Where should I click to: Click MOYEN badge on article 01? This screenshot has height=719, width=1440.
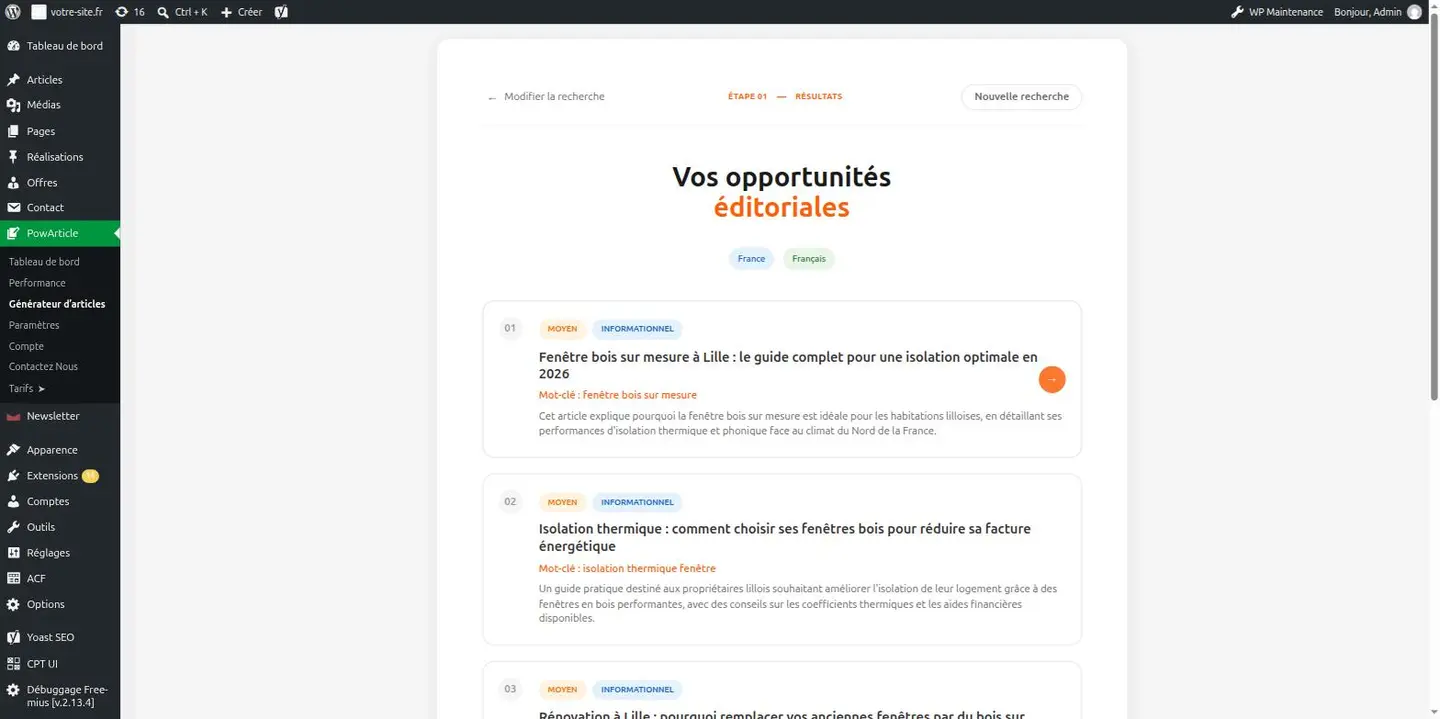click(562, 329)
